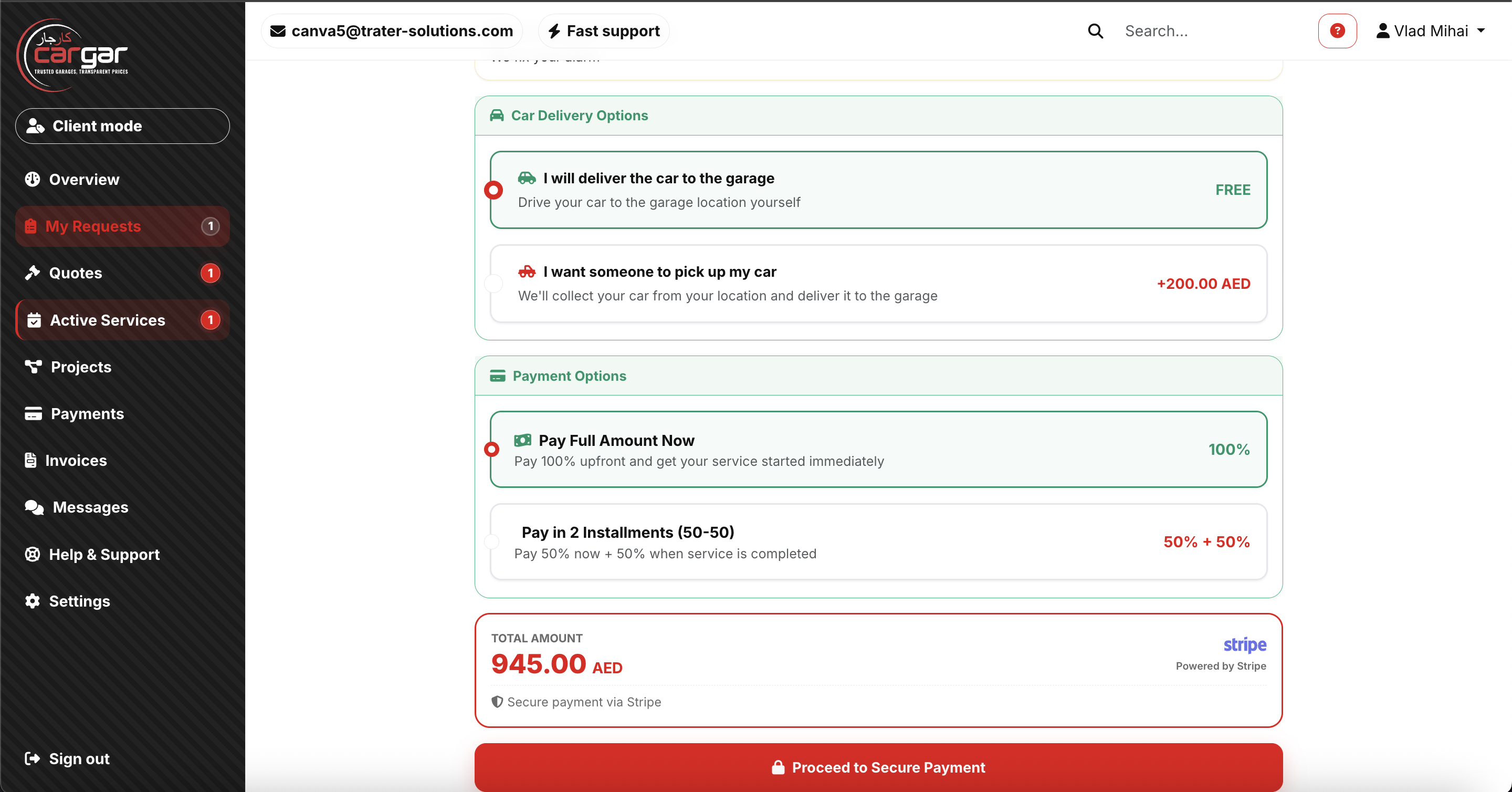
Task: Sign out of the account
Action: [x=79, y=758]
